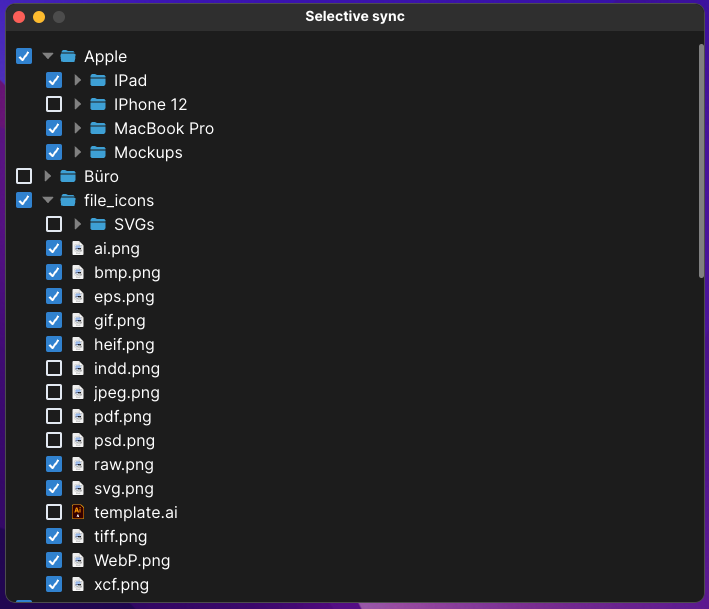Click the file_icons folder icon

(68, 200)
